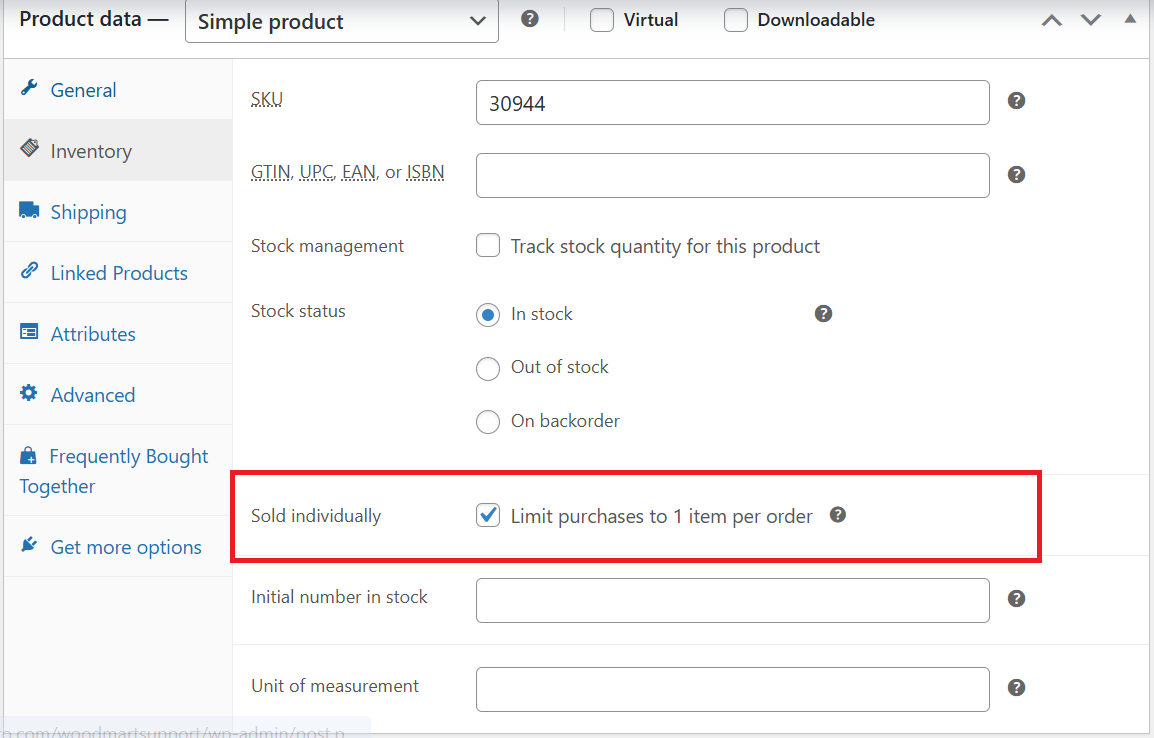Tick the Virtual checkbox

[x=602, y=20]
